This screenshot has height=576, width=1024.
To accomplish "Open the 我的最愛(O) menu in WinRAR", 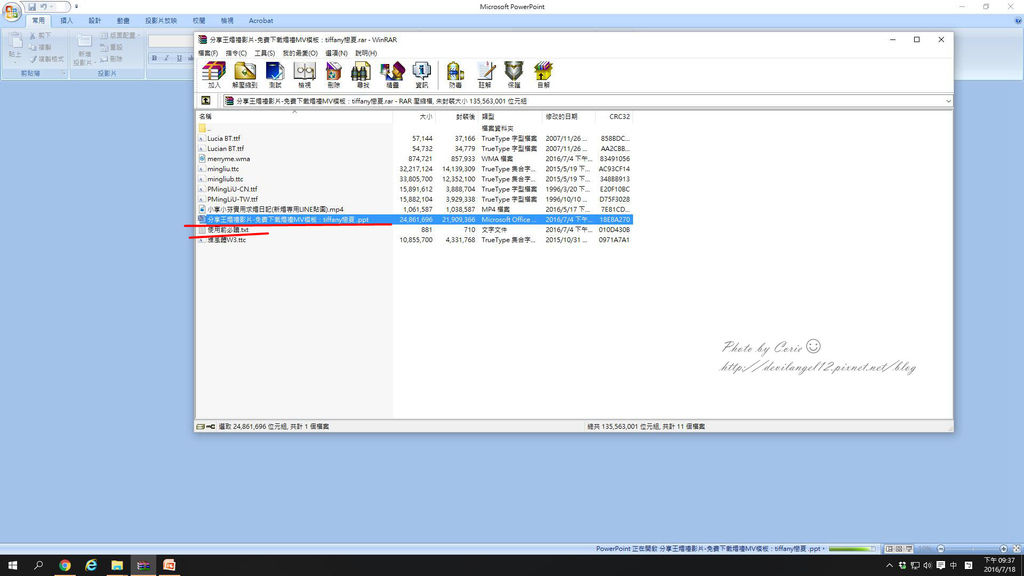I will 300,53.
